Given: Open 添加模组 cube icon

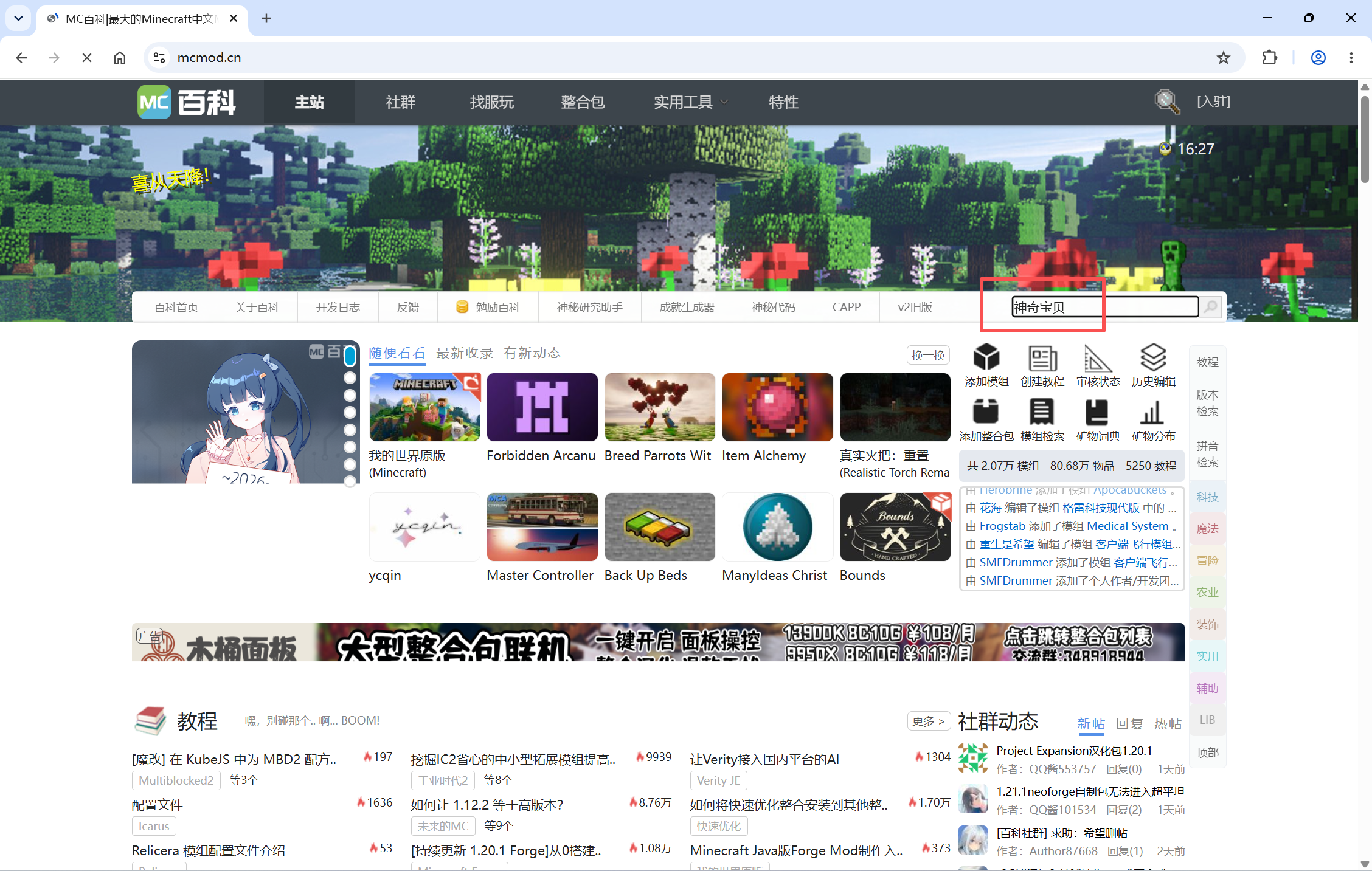Looking at the screenshot, I should tap(986, 357).
